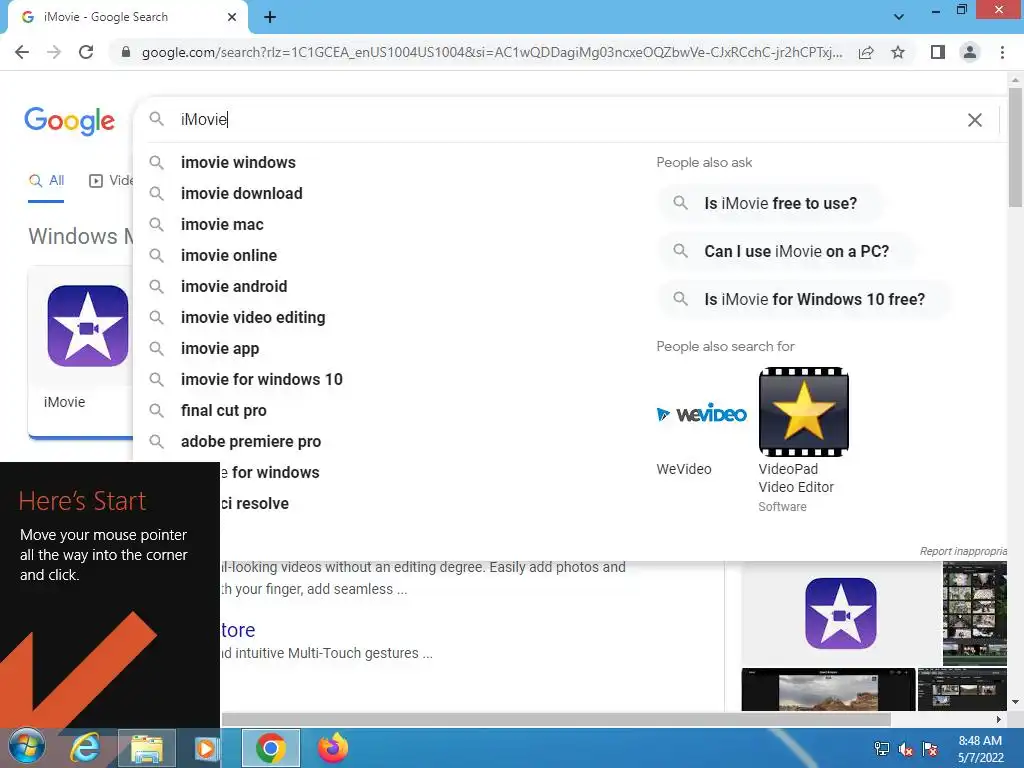Select suggestion adobe premiere pro
This screenshot has height=768, width=1024.
[x=251, y=441]
